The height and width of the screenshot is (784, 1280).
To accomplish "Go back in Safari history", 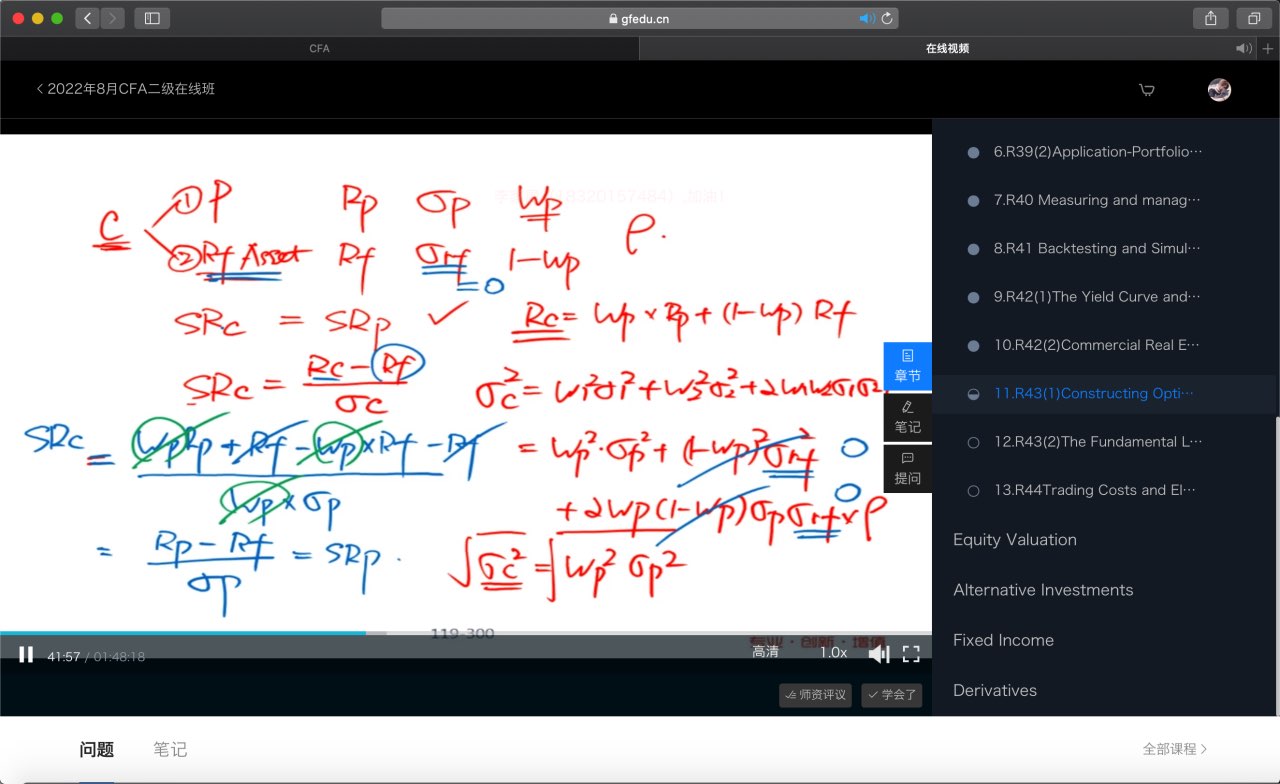I will pos(87,18).
